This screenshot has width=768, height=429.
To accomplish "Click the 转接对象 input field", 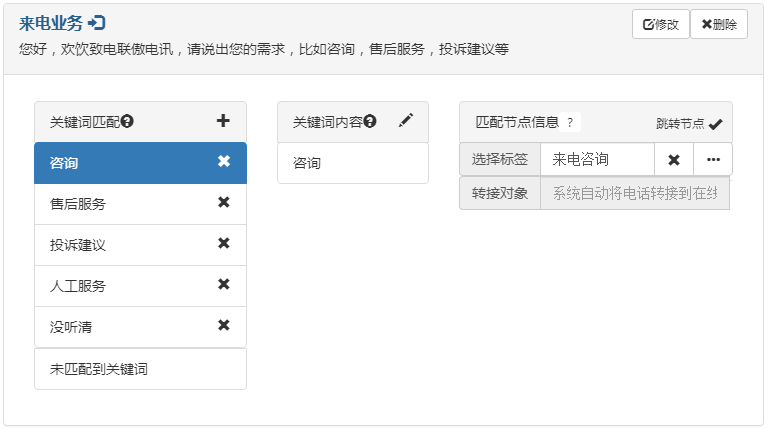I will 634,194.
